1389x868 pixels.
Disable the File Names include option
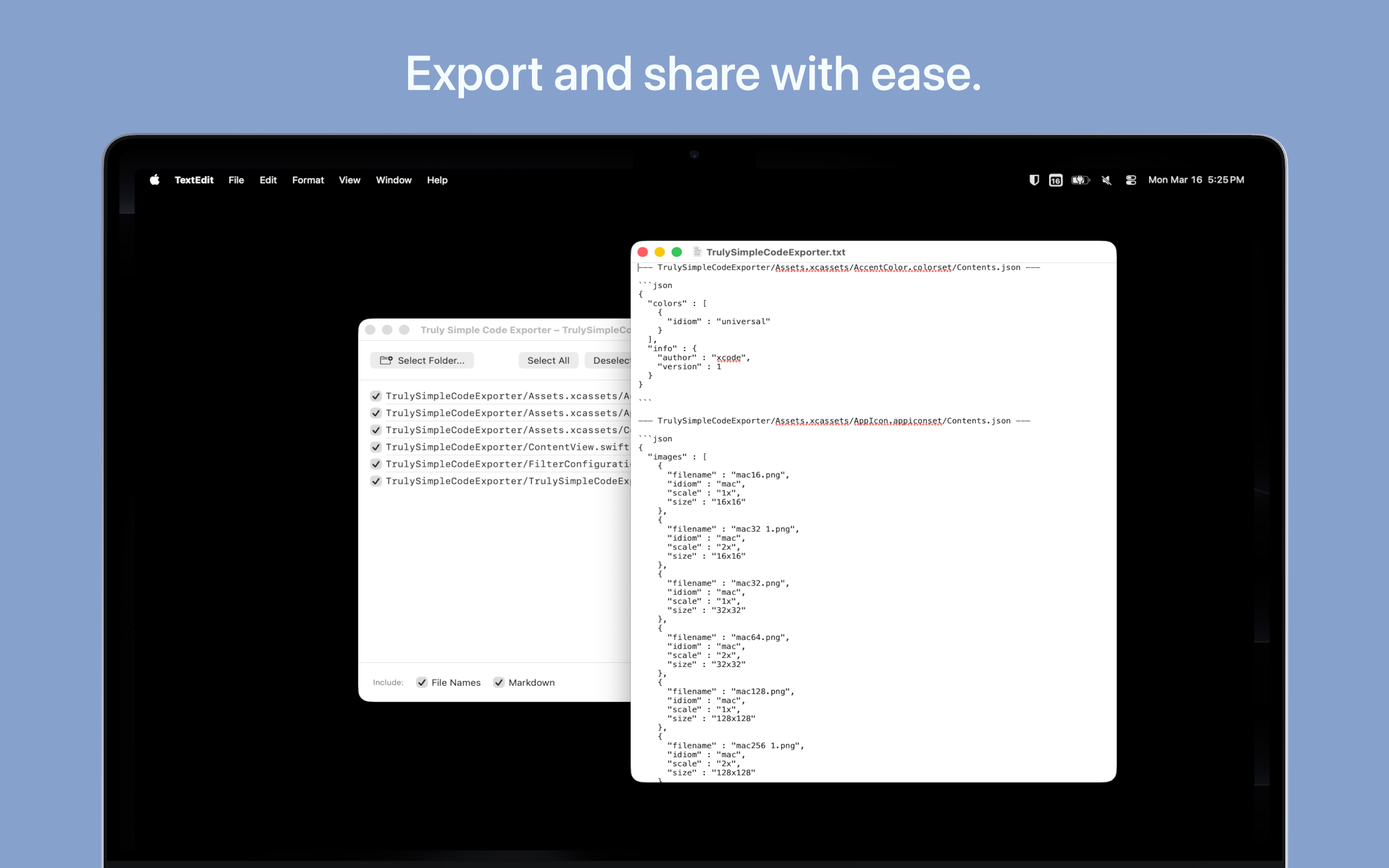422,682
